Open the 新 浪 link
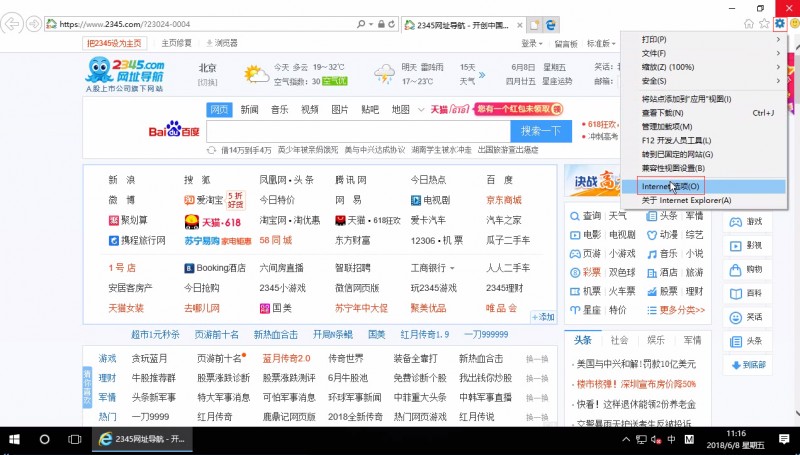Screen dimensions: 800x455 point(122,180)
